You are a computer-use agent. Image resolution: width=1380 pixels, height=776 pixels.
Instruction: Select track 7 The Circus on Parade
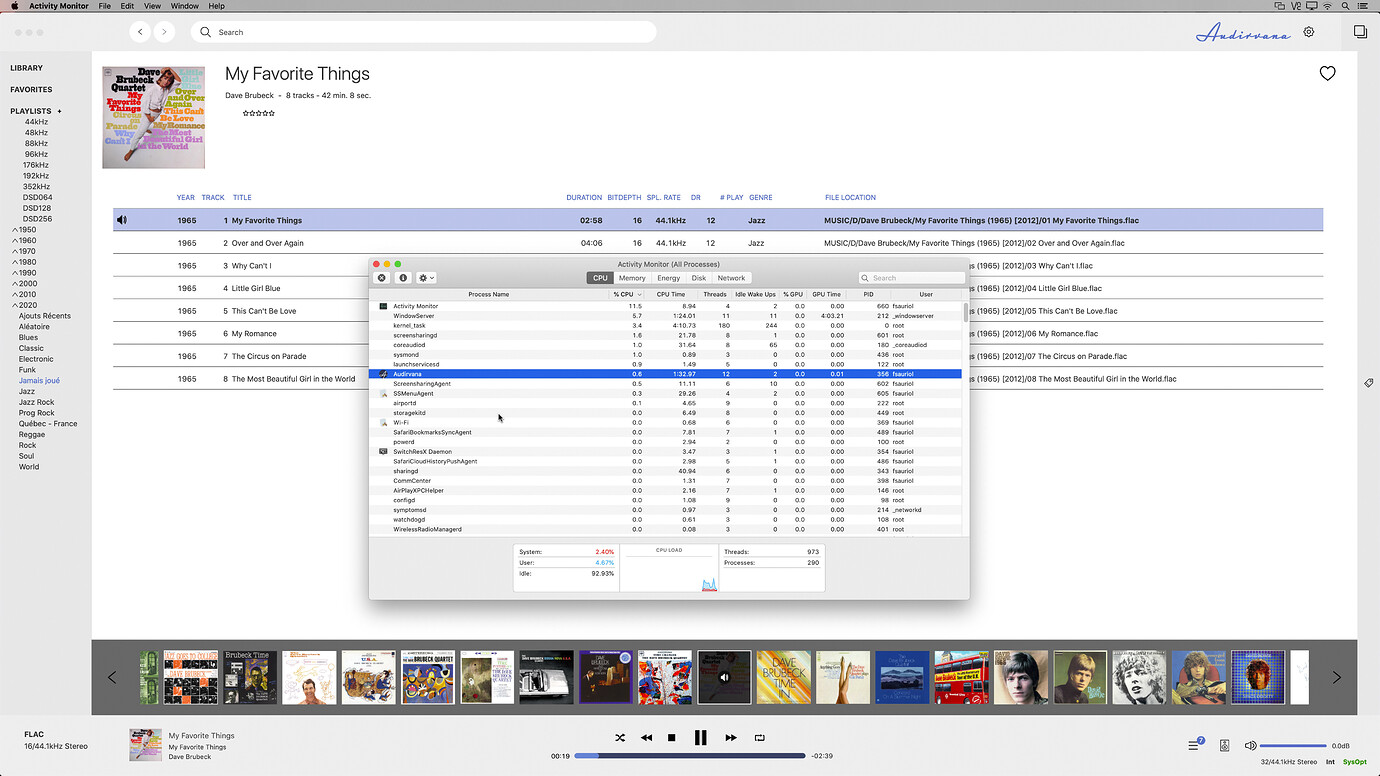718,356
